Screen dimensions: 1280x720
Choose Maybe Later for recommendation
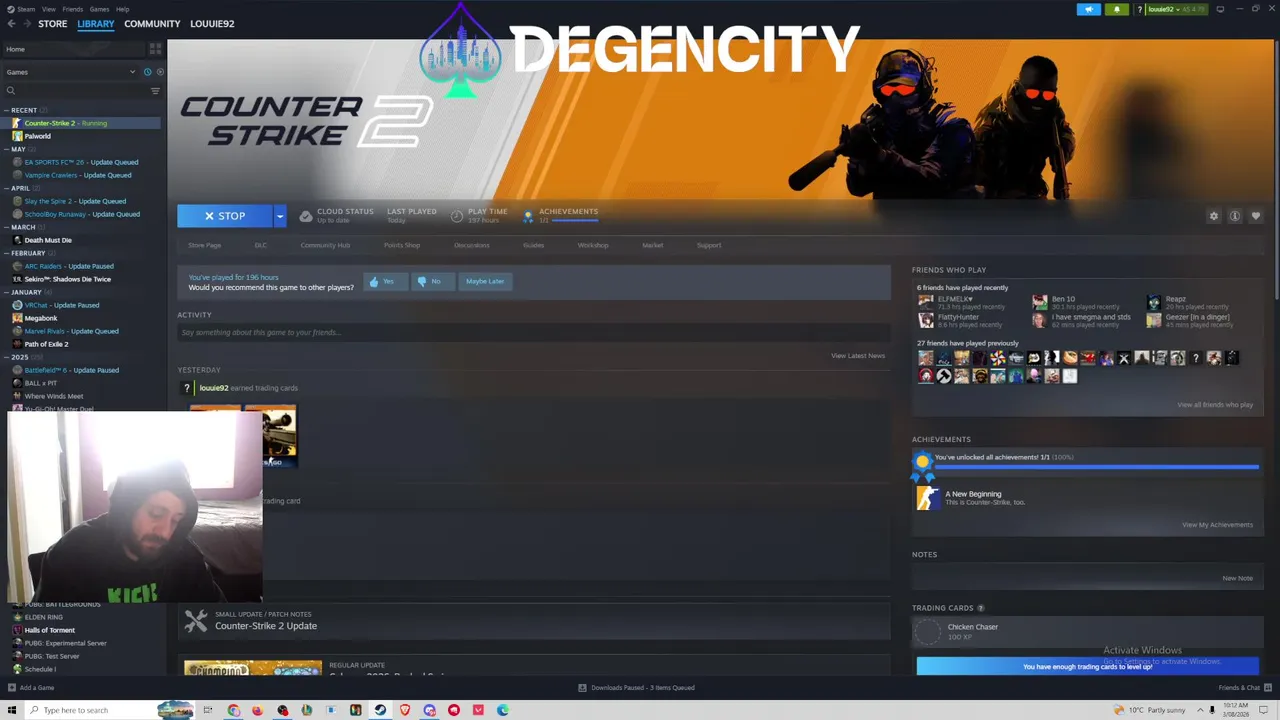[x=485, y=282]
